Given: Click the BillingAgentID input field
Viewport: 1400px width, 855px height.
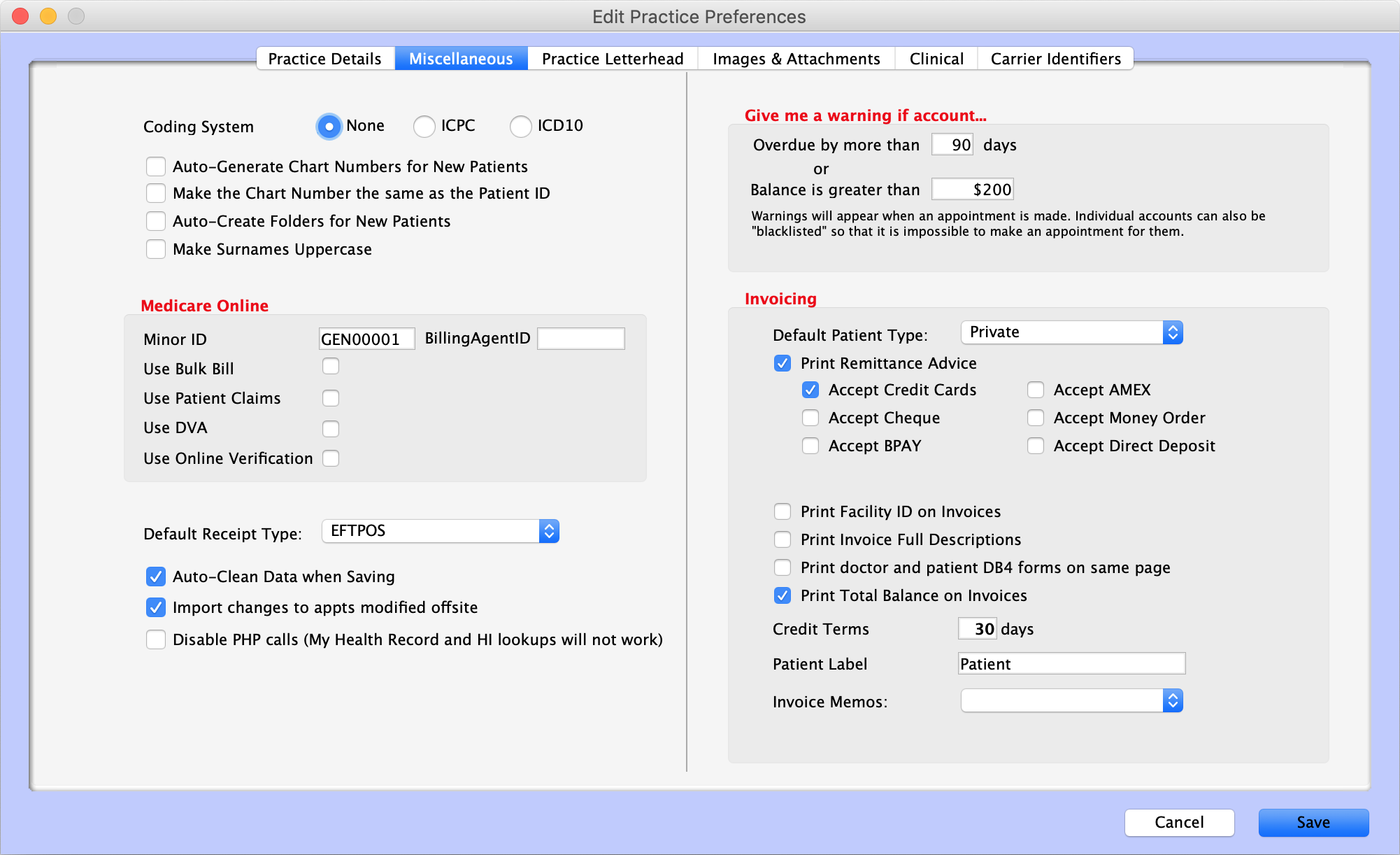Looking at the screenshot, I should [x=581, y=339].
